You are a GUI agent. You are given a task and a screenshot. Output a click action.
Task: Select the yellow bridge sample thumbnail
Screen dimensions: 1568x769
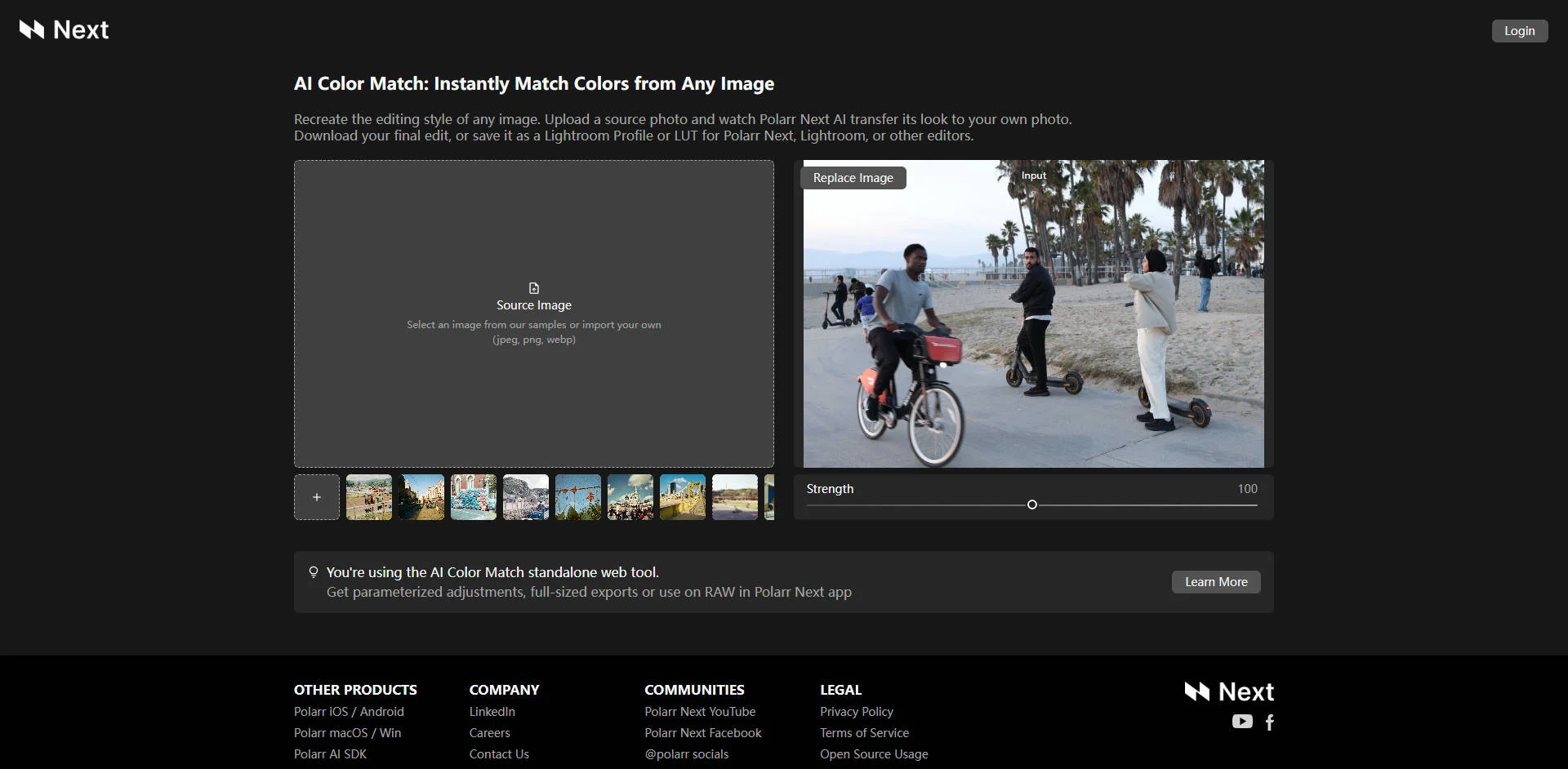coord(683,497)
